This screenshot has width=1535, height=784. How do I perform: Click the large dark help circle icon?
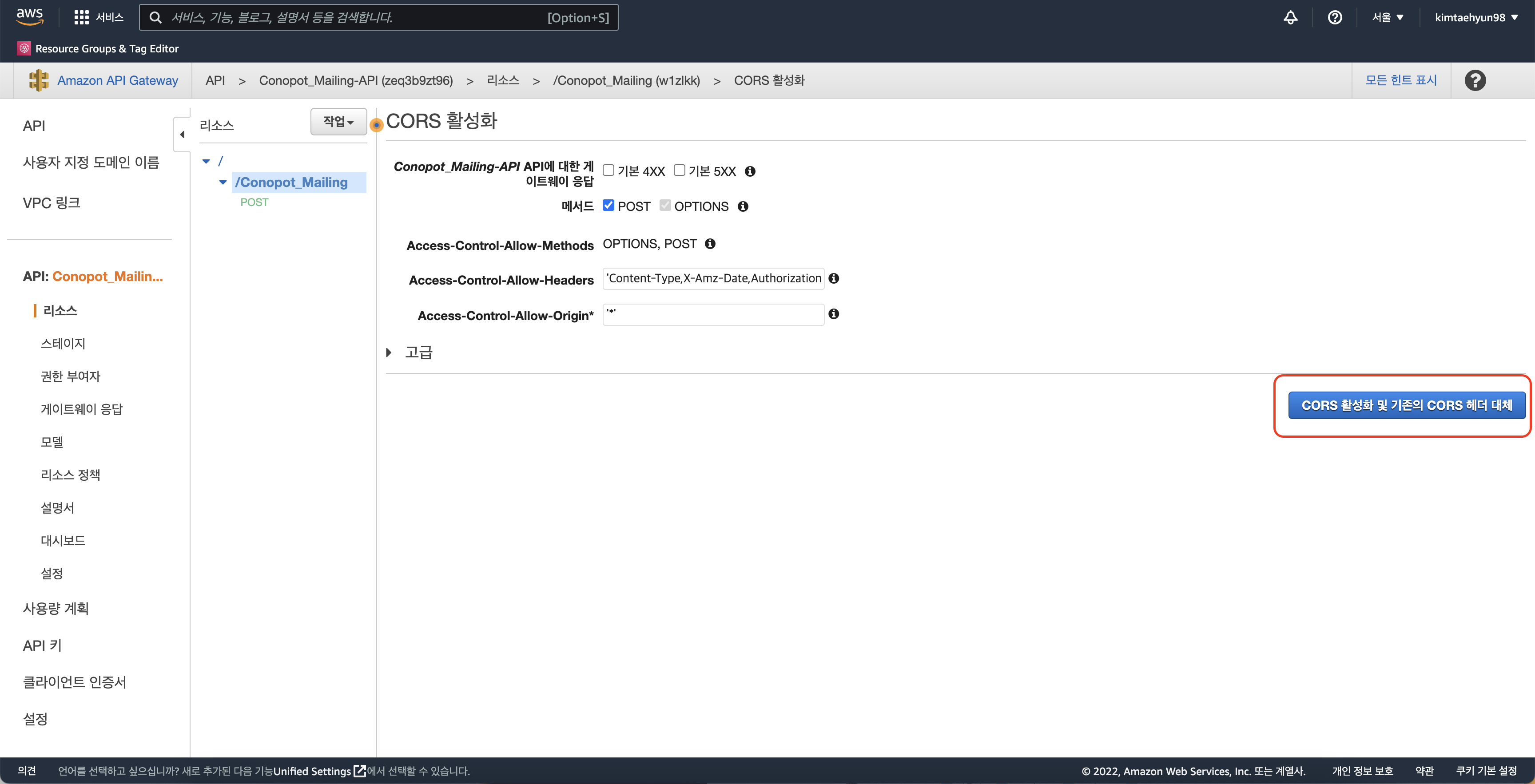[x=1475, y=80]
